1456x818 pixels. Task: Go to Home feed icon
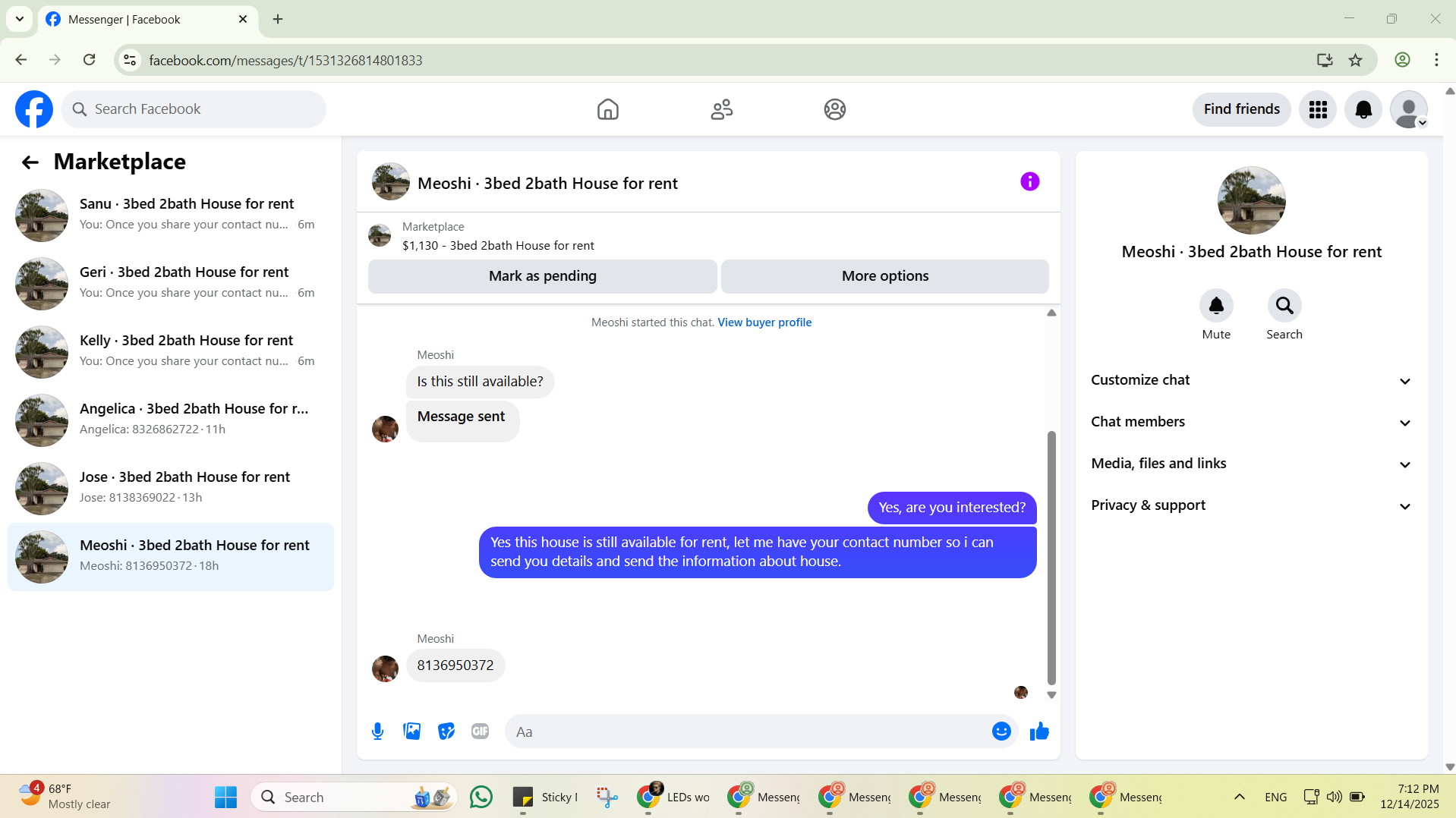[x=607, y=109]
